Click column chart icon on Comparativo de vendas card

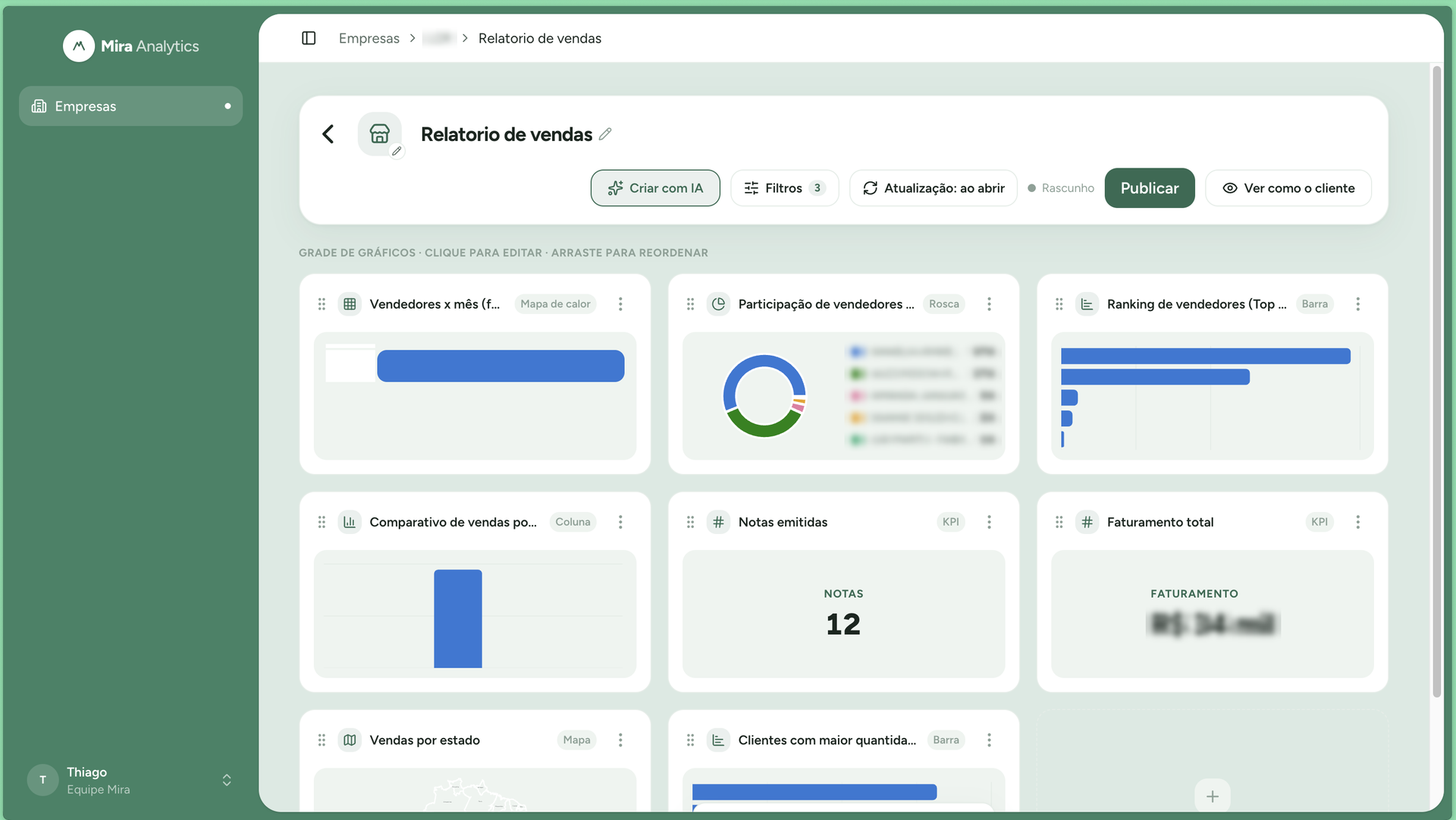tap(350, 522)
